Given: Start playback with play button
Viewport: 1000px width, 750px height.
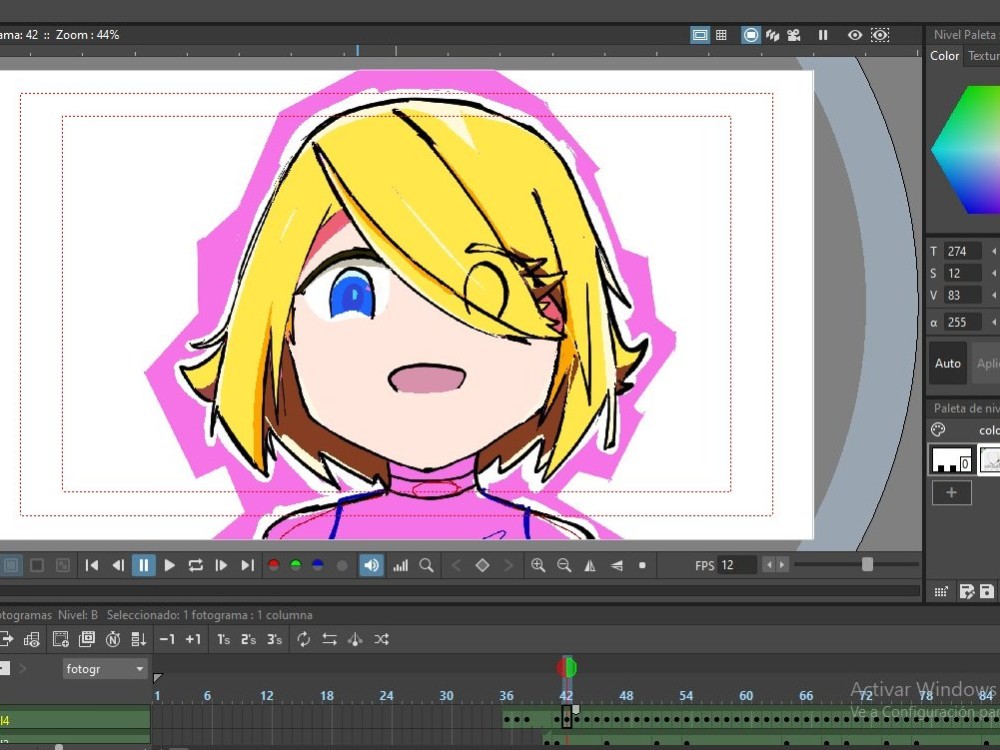Looking at the screenshot, I should (170, 566).
